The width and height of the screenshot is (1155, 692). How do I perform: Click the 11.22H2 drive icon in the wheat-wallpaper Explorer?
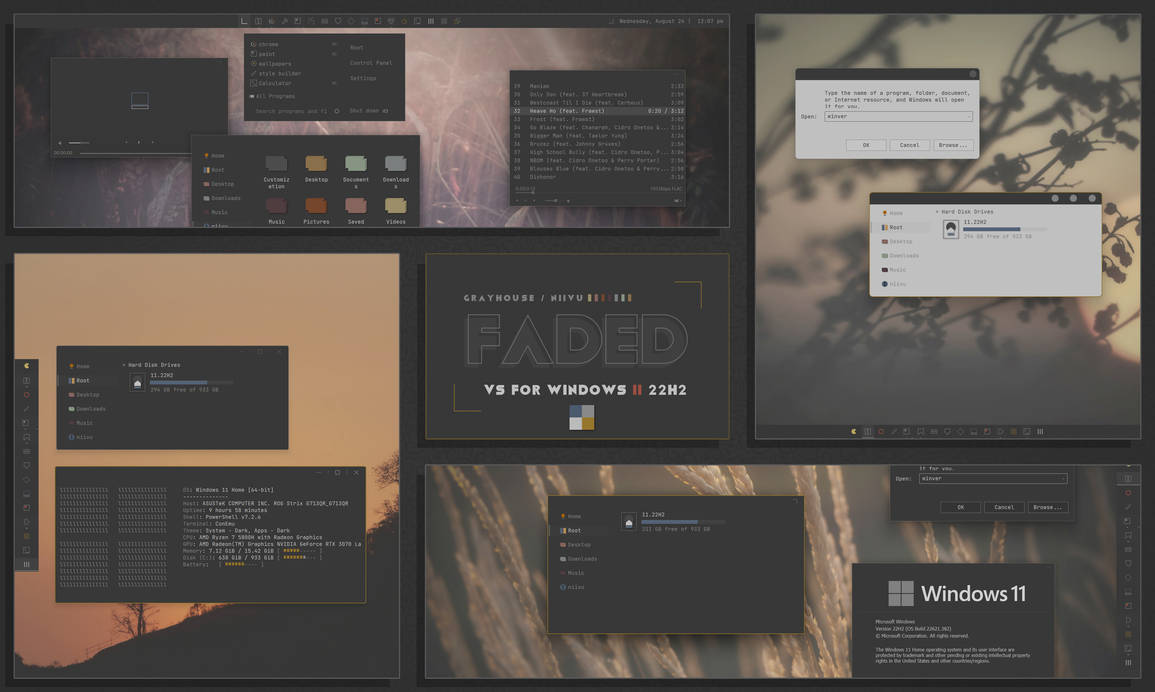628,522
